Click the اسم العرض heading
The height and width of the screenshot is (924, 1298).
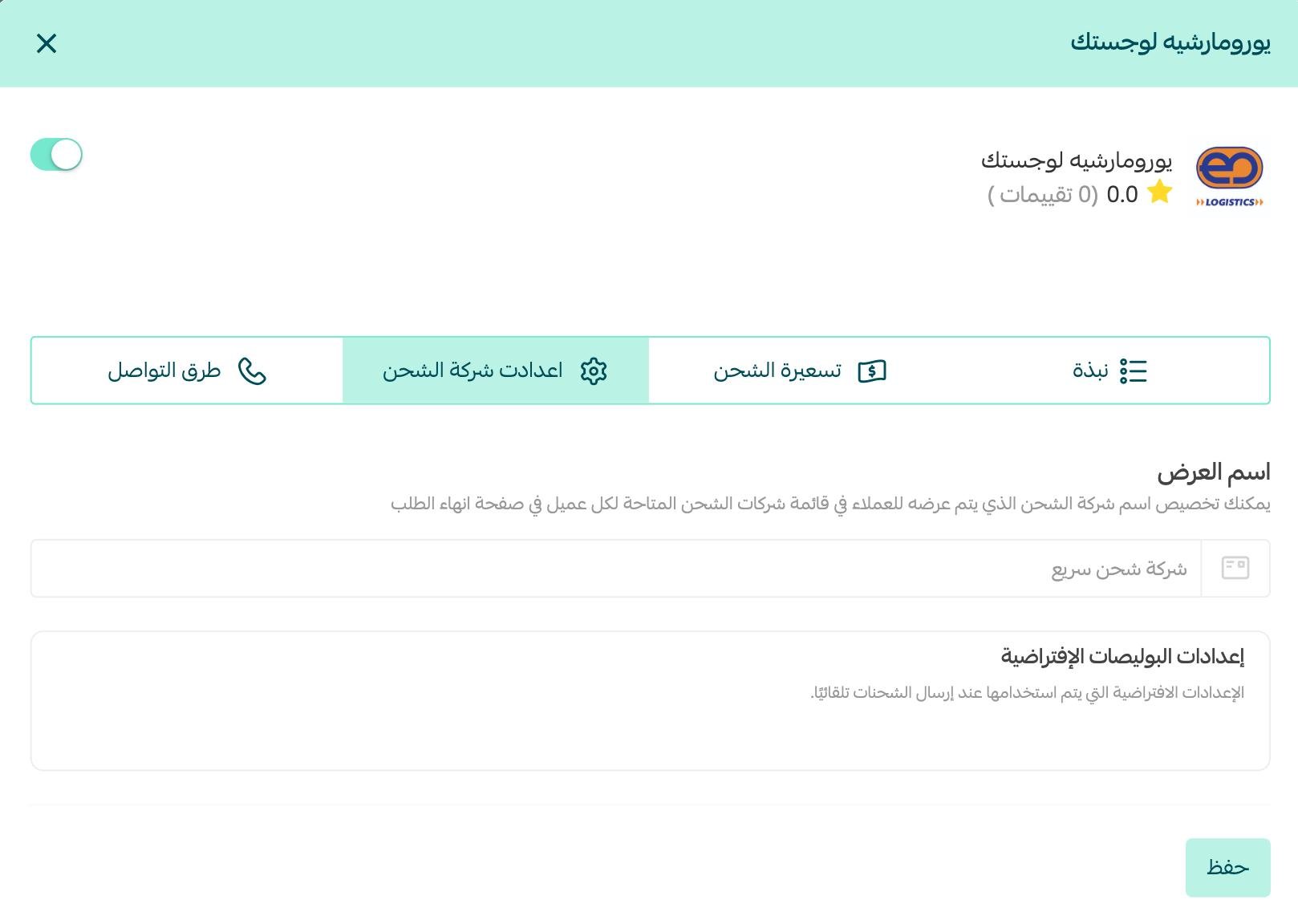point(1214,472)
